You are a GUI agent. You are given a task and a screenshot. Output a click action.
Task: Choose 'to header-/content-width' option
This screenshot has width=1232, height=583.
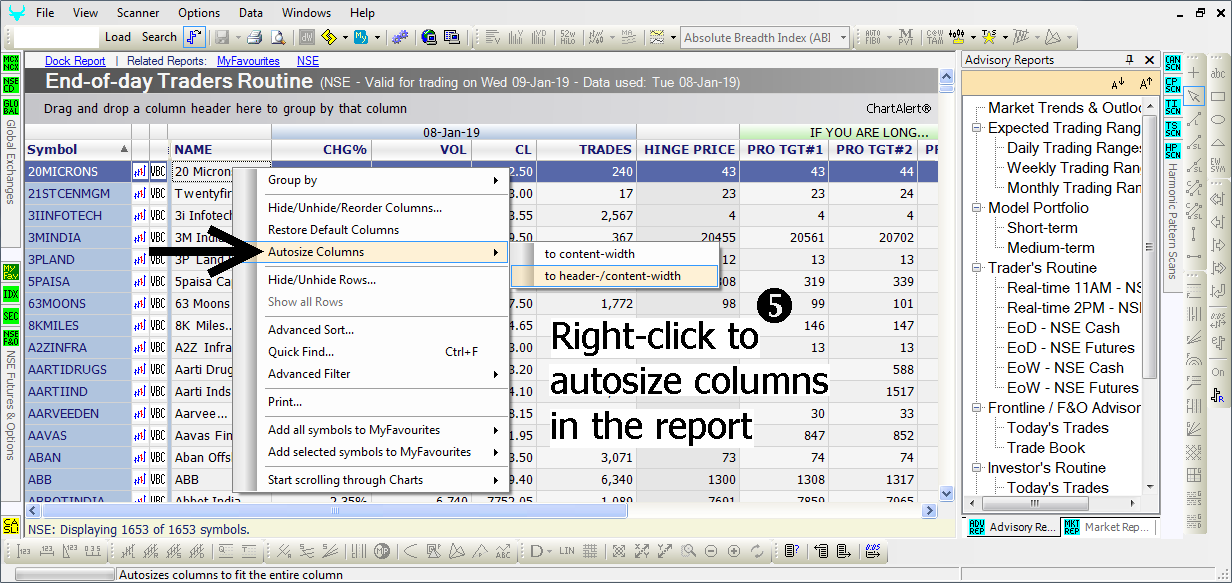[x=613, y=275]
